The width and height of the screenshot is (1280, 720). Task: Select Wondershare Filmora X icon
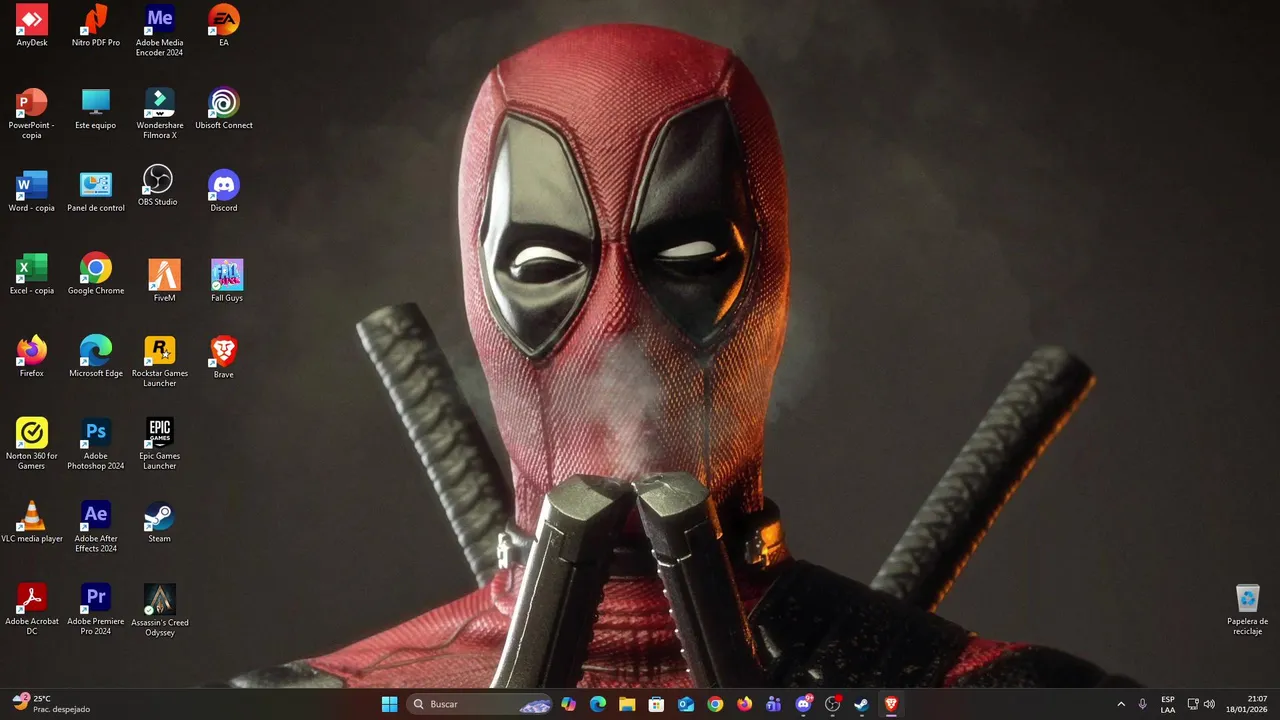pyautogui.click(x=160, y=114)
